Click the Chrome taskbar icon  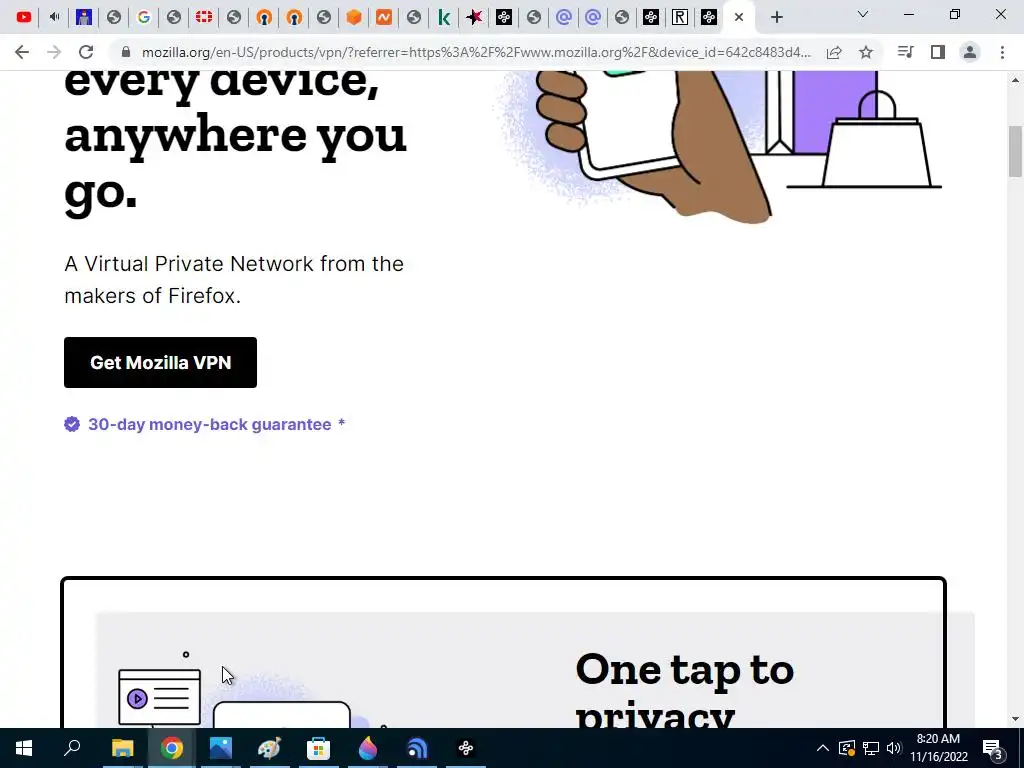click(172, 748)
